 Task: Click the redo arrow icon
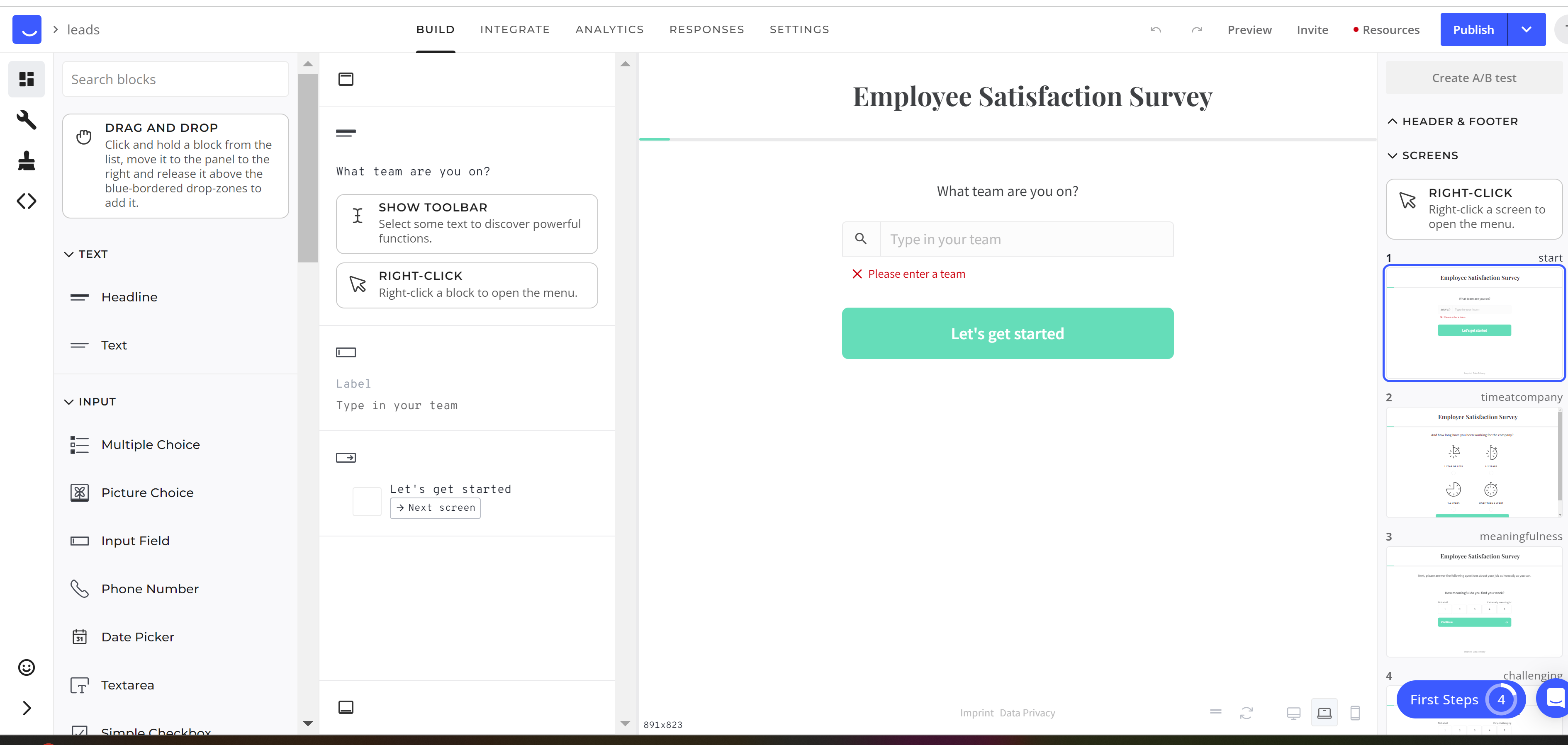(x=1197, y=30)
